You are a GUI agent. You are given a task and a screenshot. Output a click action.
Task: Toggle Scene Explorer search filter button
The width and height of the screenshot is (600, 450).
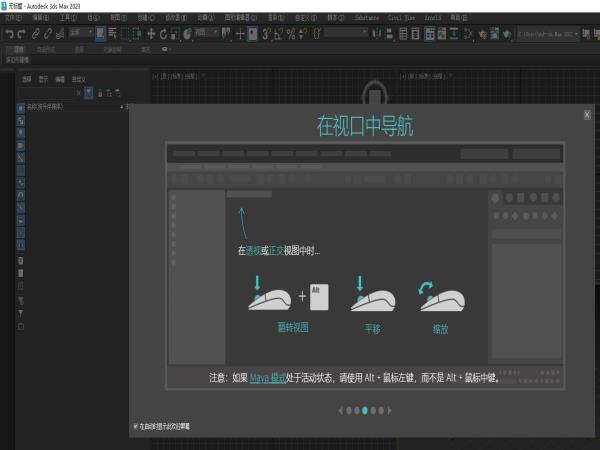pyautogui.click(x=88, y=93)
